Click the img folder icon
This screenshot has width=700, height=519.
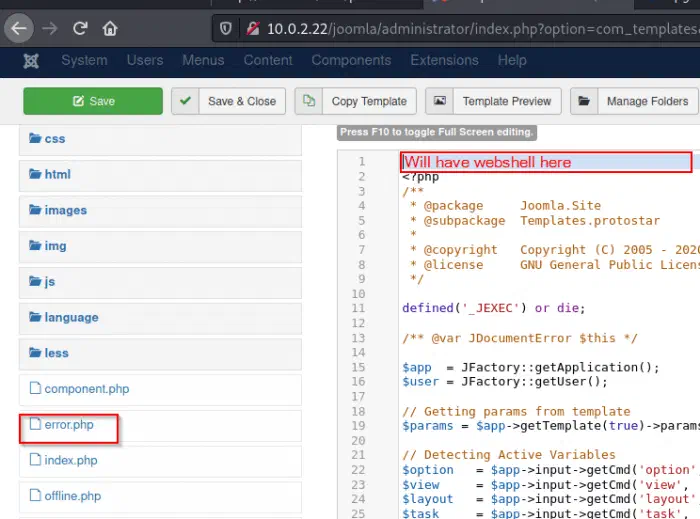pos(35,245)
